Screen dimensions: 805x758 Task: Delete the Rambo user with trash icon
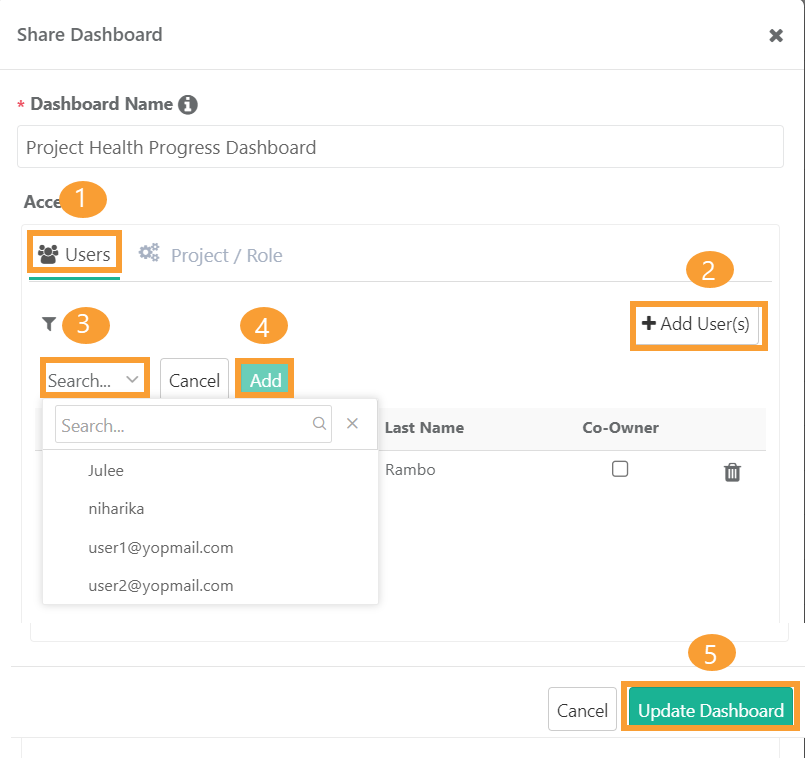pyautogui.click(x=732, y=472)
